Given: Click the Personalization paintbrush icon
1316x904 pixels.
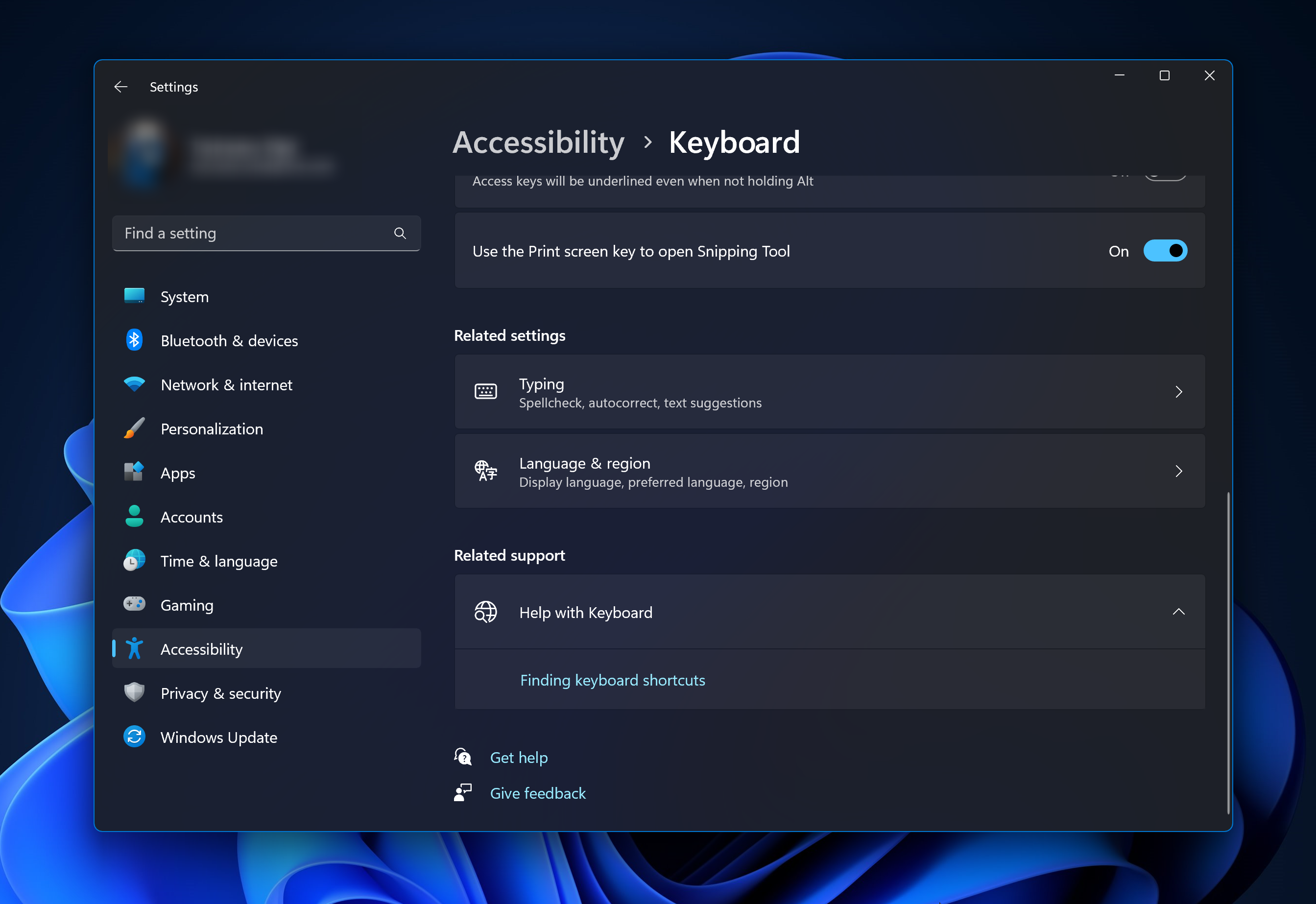Looking at the screenshot, I should pos(134,429).
